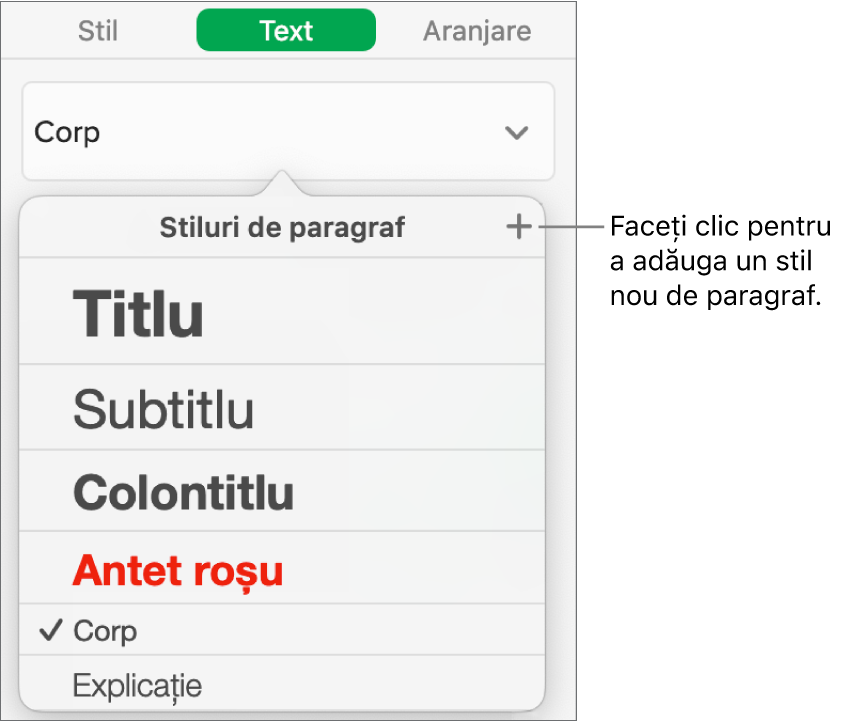Screen dimensions: 844x721
Task: Click the gray Subtitlu preview text
Action: click(164, 408)
